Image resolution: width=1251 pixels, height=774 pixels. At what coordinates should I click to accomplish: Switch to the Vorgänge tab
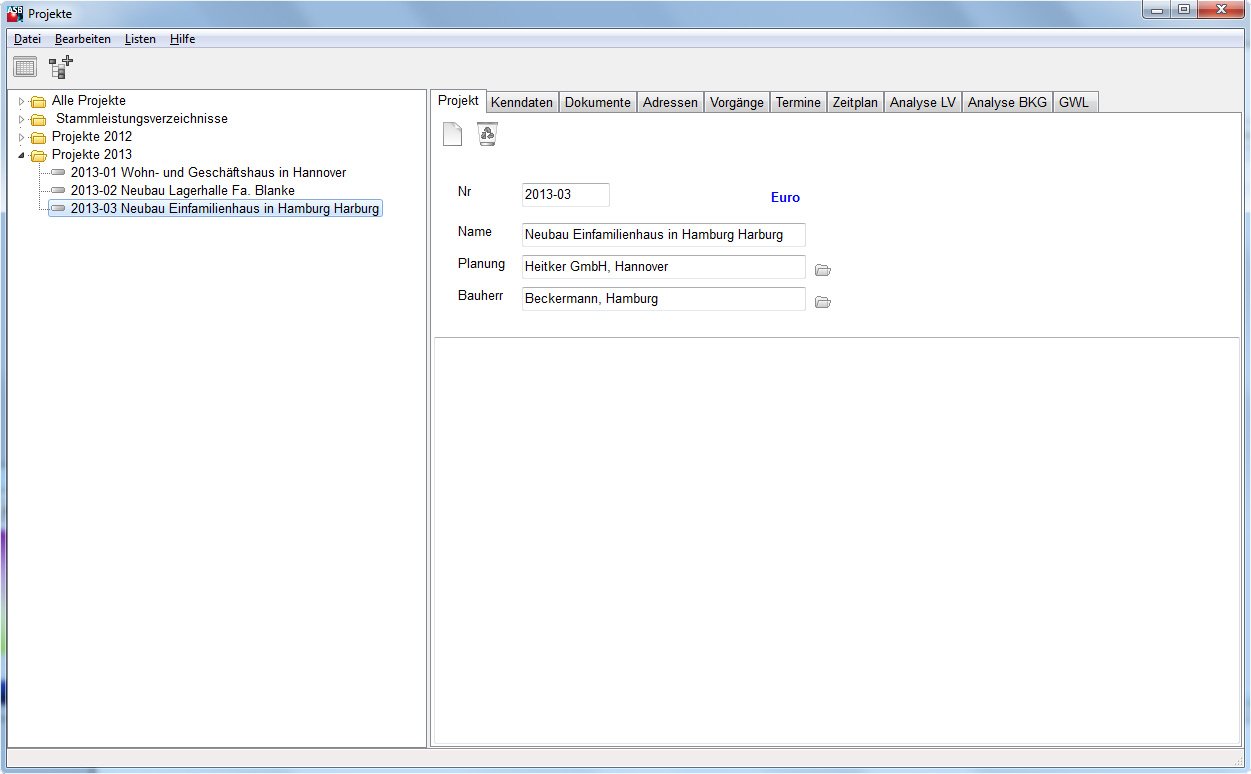pos(737,102)
